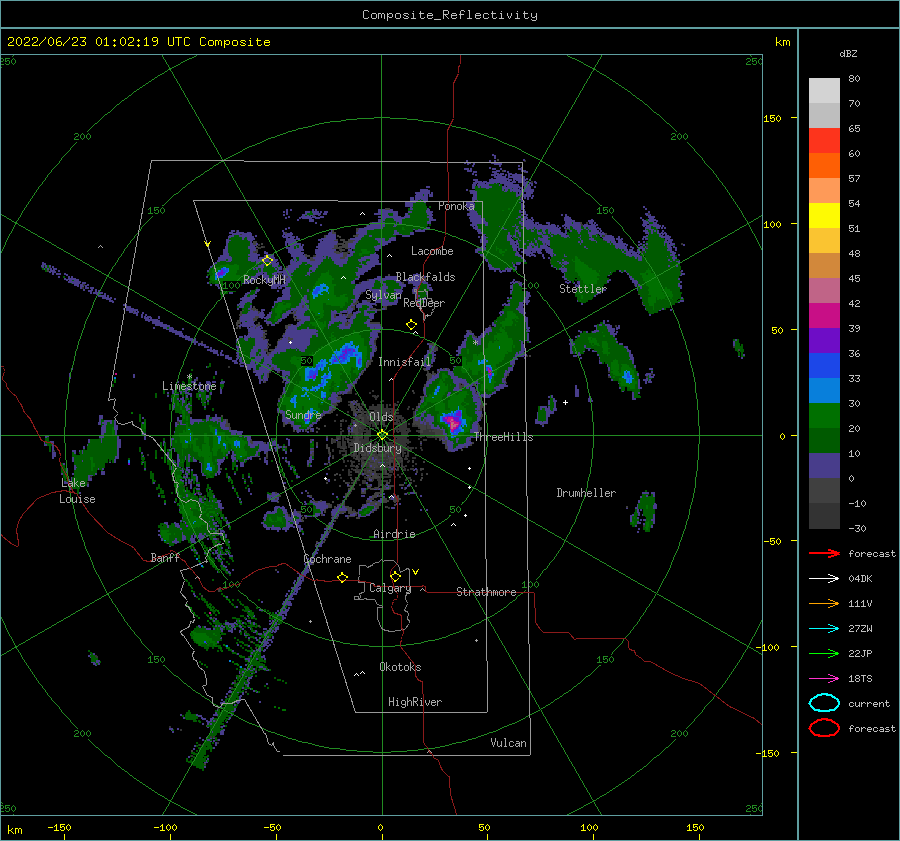Viewport: 900px width, 841px height.
Task: Click the yellow diamond marker below RedDeer
Action: coord(411,325)
